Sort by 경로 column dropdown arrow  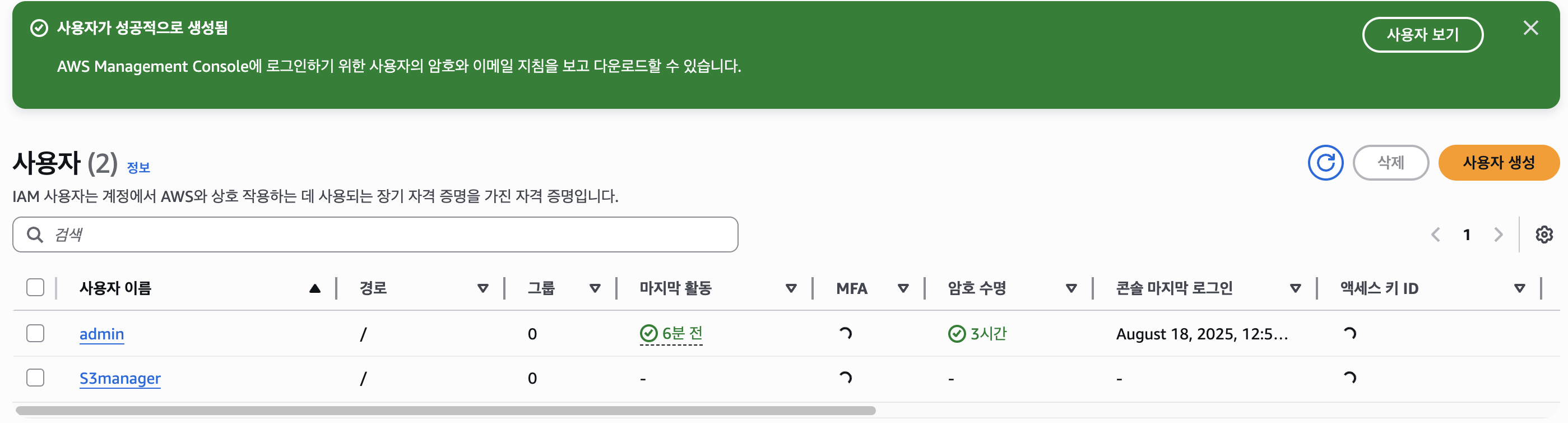click(483, 288)
